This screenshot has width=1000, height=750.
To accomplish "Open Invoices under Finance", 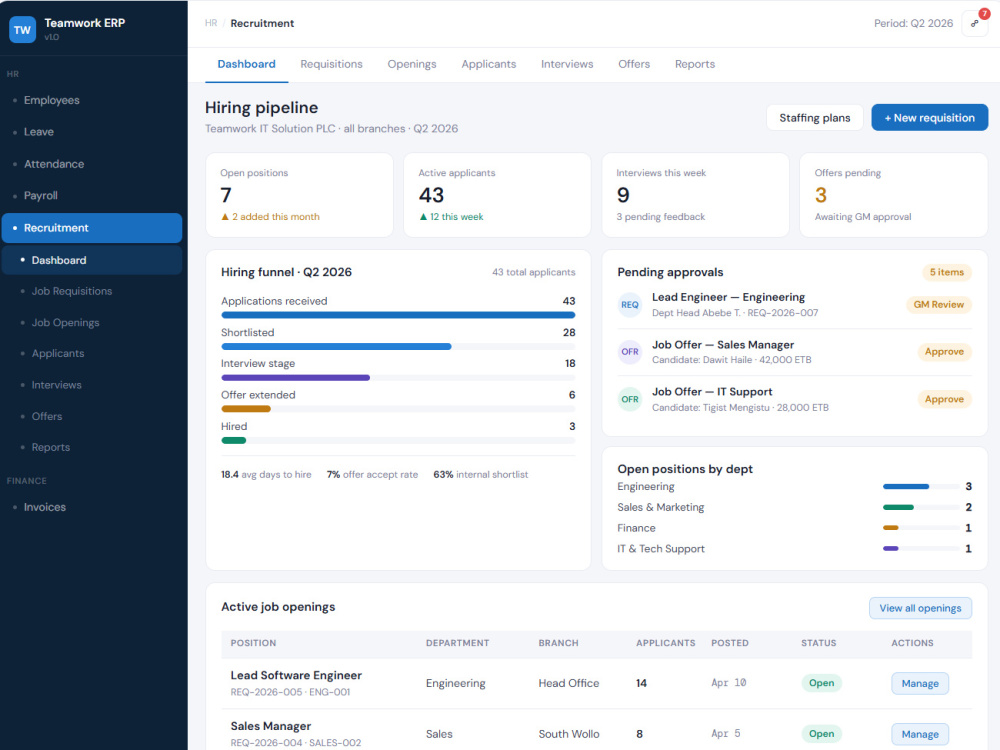I will click(x=92, y=507).
